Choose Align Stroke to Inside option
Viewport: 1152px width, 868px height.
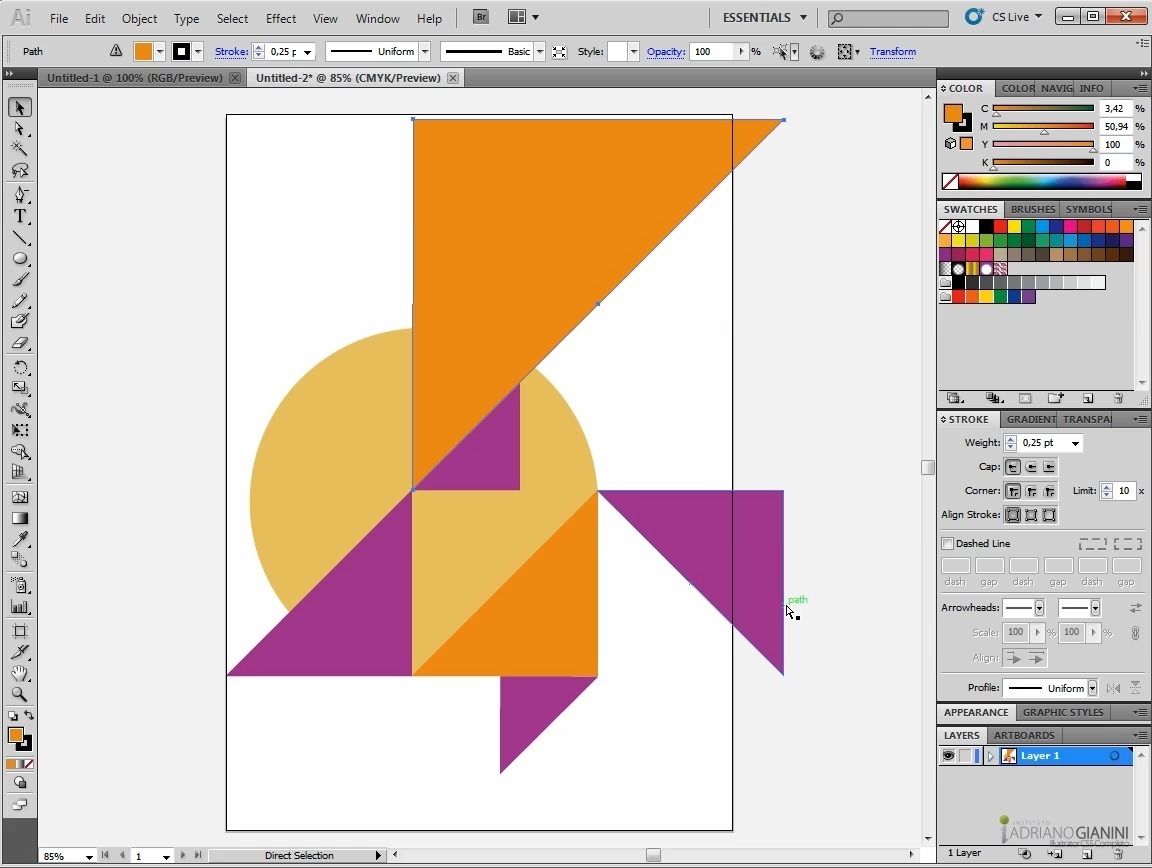click(1032, 515)
